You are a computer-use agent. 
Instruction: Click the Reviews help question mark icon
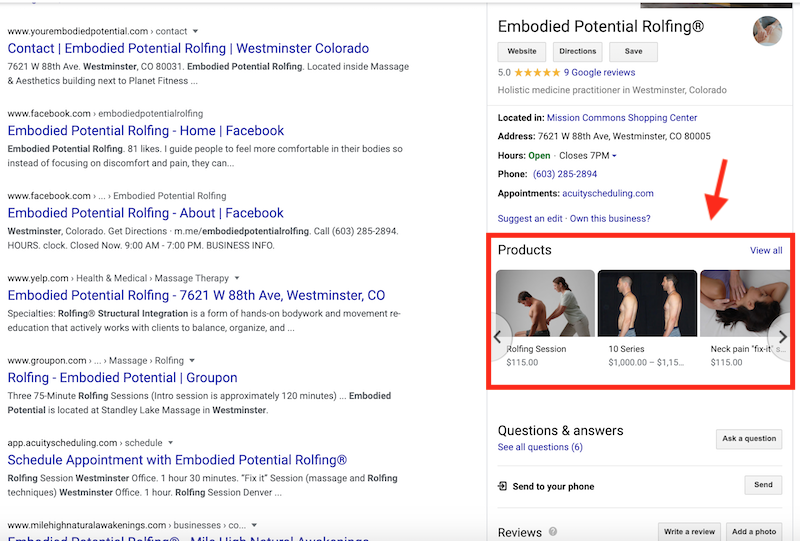coord(553,532)
